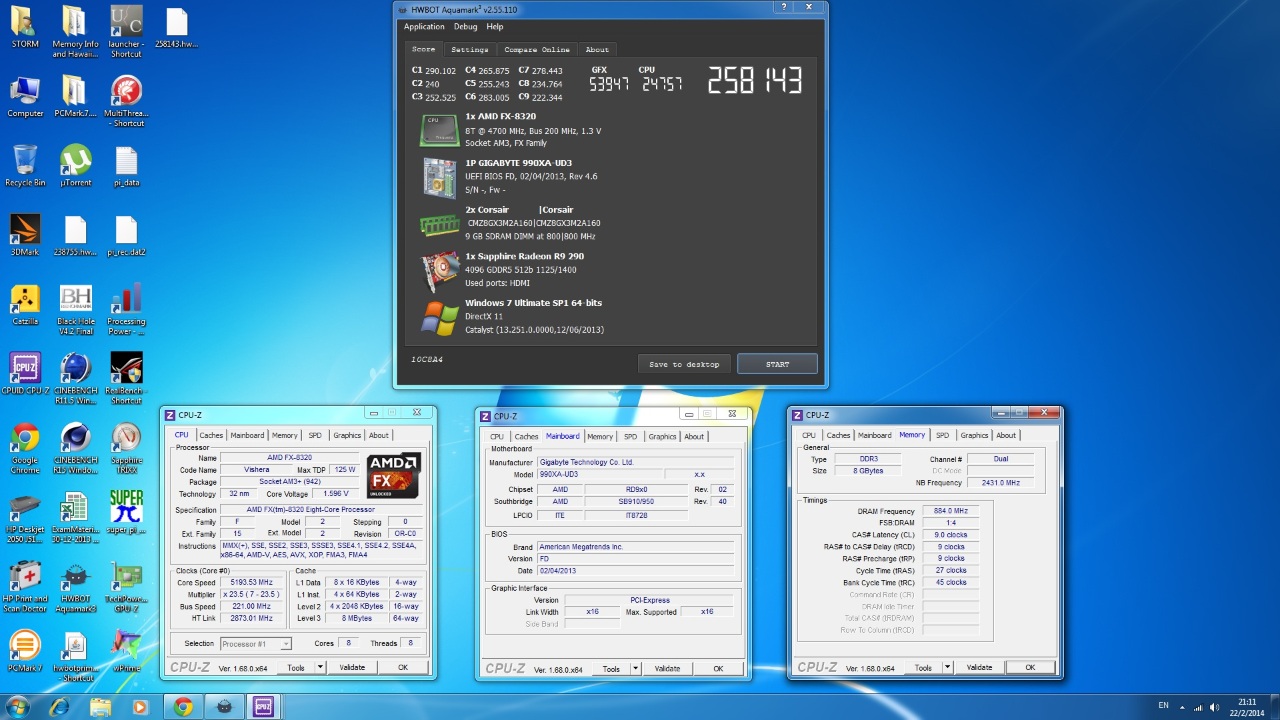Image resolution: width=1280 pixels, height=720 pixels.
Task: Open Caches tab in the CPU-Z CPU window
Action: 211,435
